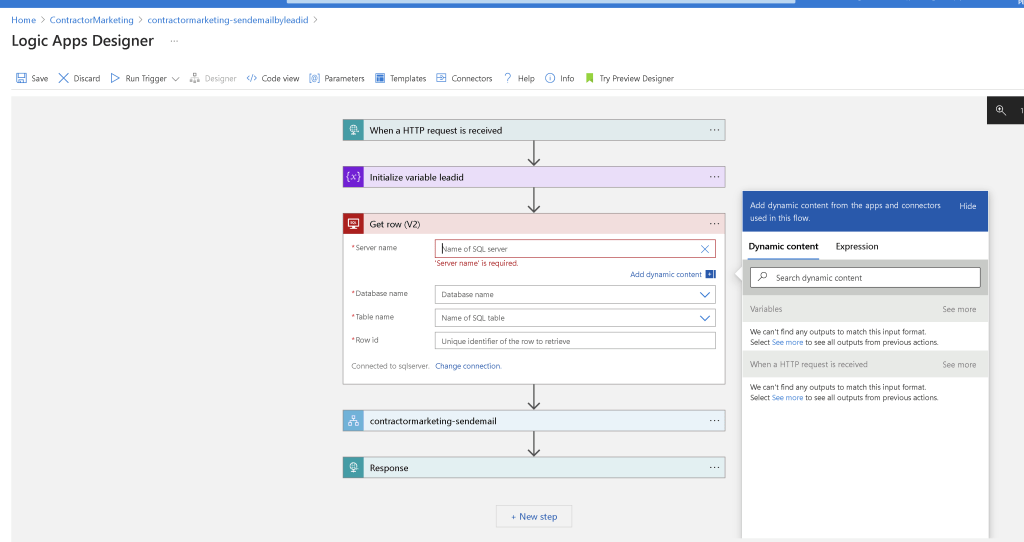The image size is (1024, 542).
Task: Expand Initialize variable leadid step
Action: click(x=534, y=177)
